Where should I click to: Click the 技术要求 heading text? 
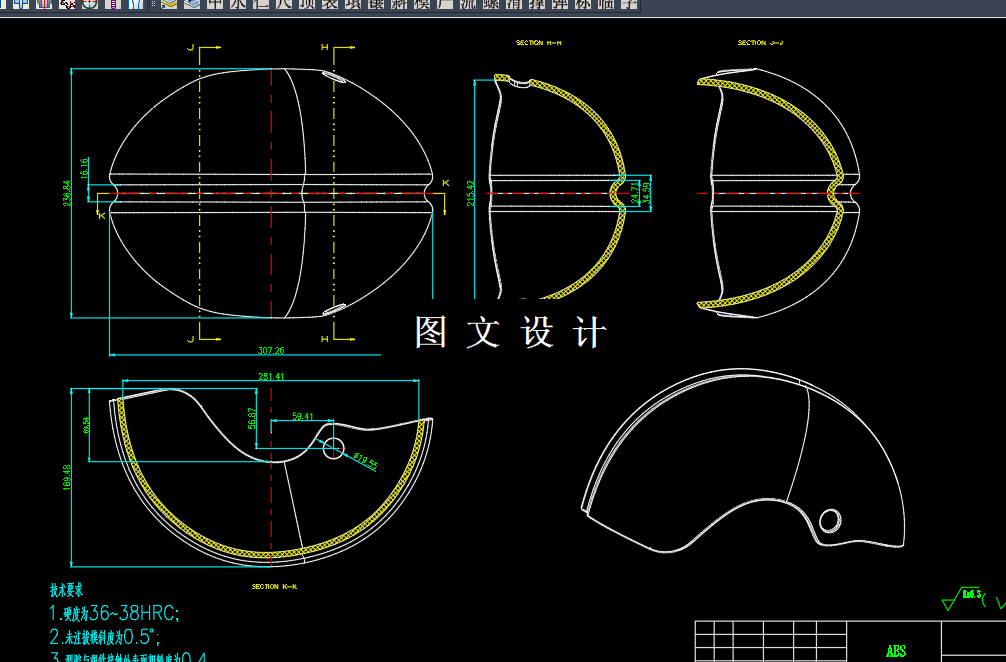tap(67, 590)
